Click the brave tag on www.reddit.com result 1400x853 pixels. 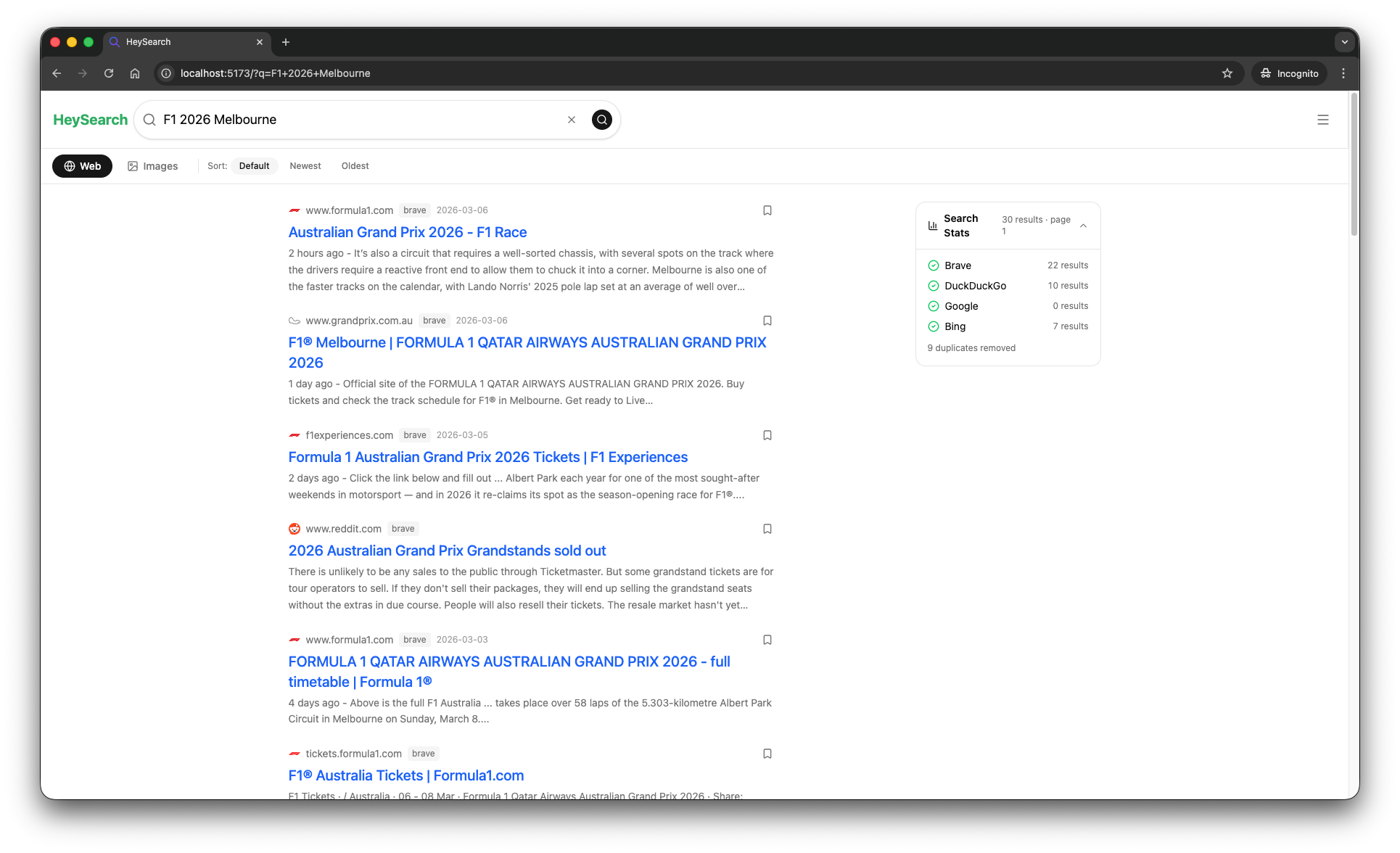pyautogui.click(x=403, y=529)
